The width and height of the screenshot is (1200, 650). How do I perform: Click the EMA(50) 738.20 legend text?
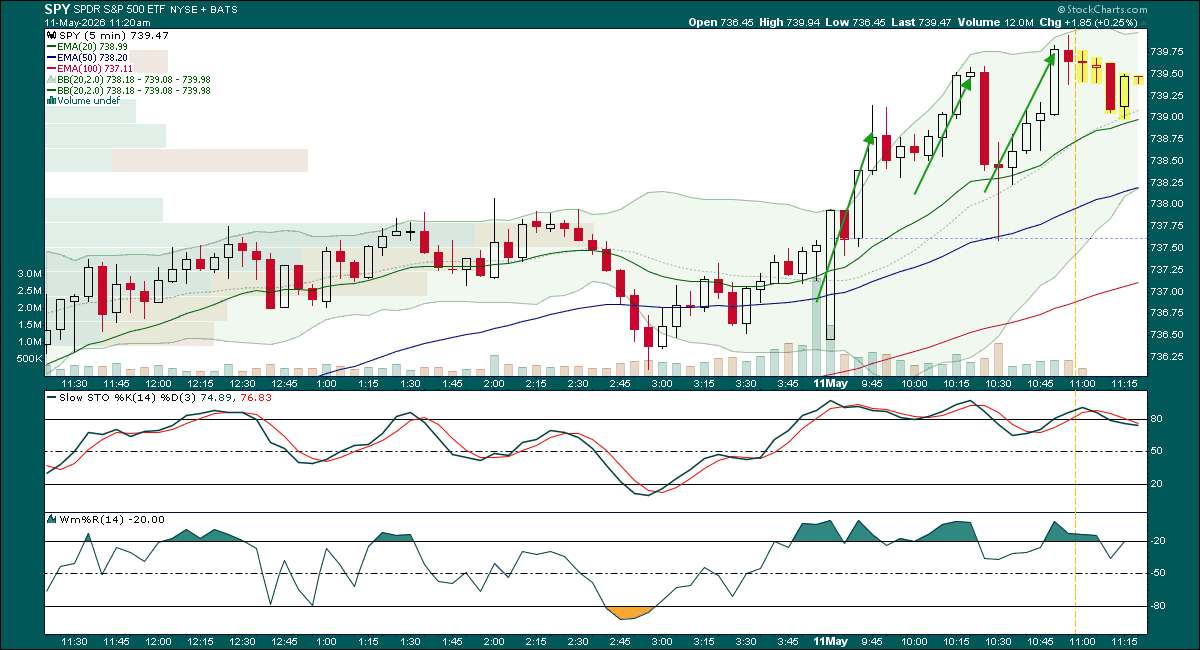[92, 57]
